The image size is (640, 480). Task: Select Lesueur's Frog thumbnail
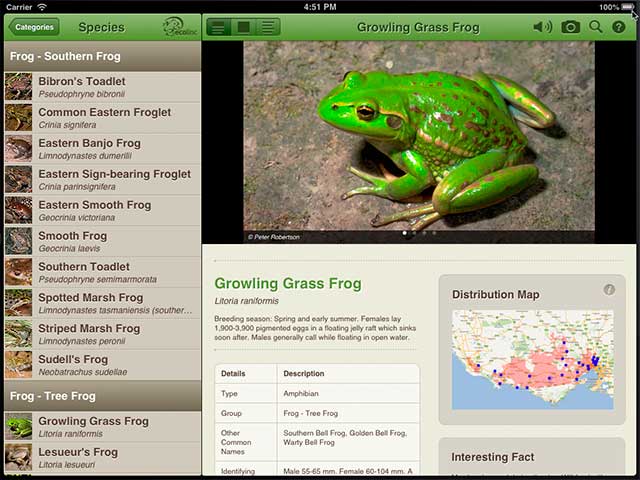[x=18, y=458]
